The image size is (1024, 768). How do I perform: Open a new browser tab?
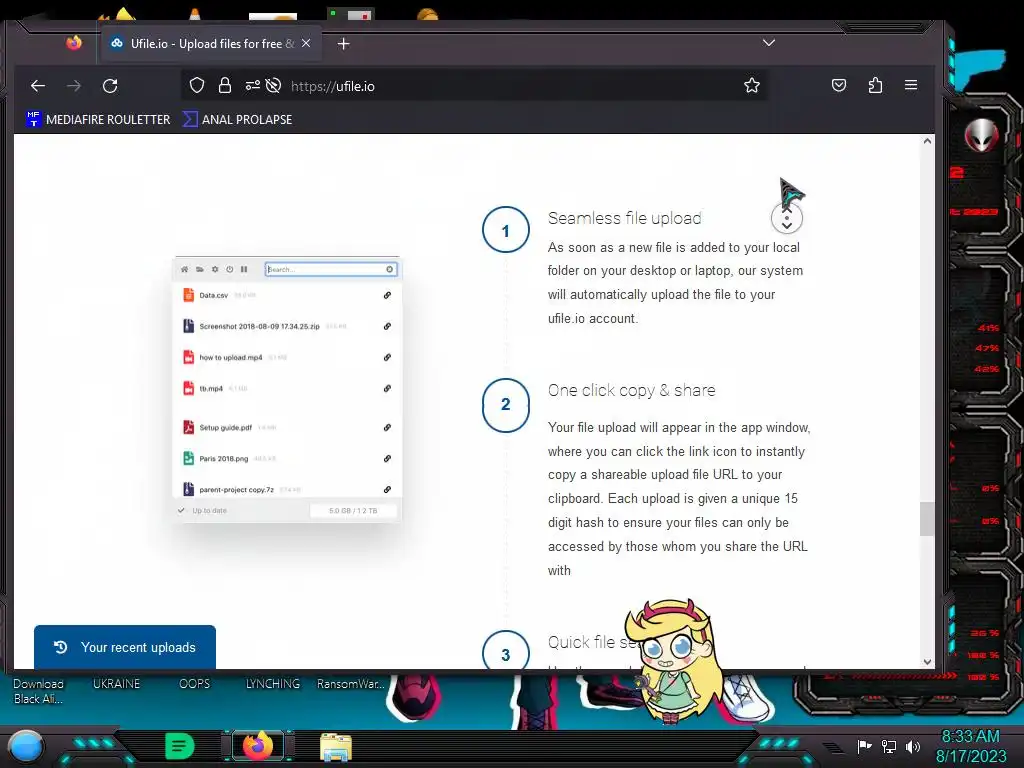(x=344, y=44)
